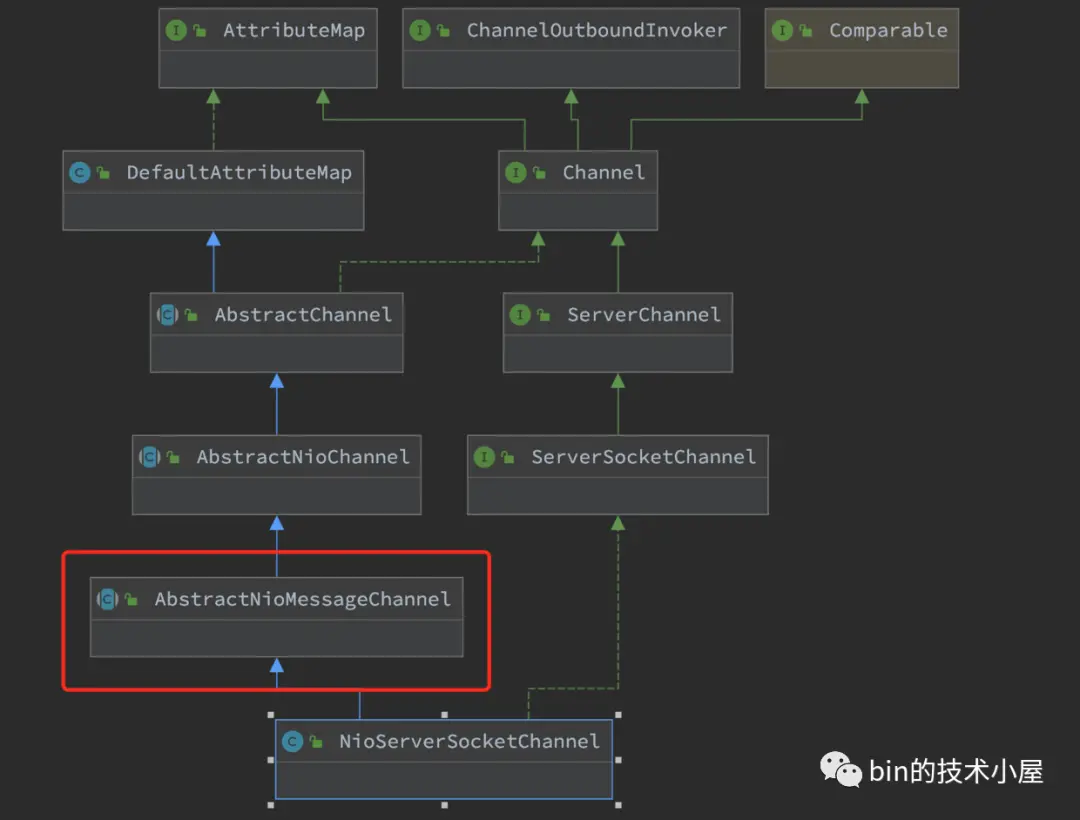This screenshot has height=820, width=1080.
Task: Click the interface icon beside ServerChannel
Action: [x=520, y=315]
